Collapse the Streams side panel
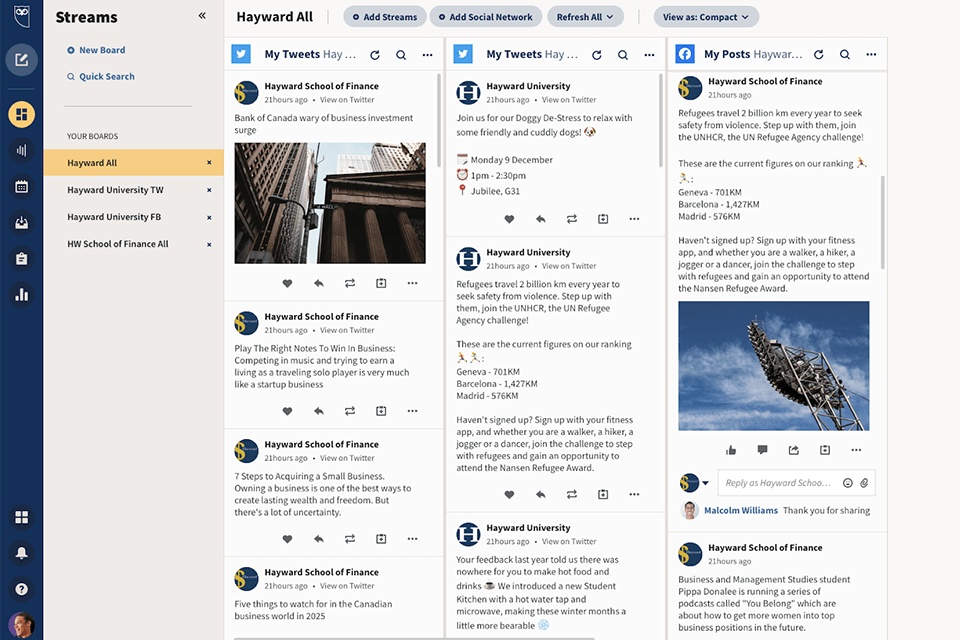Screen dimensions: 960x640 click(x=202, y=16)
